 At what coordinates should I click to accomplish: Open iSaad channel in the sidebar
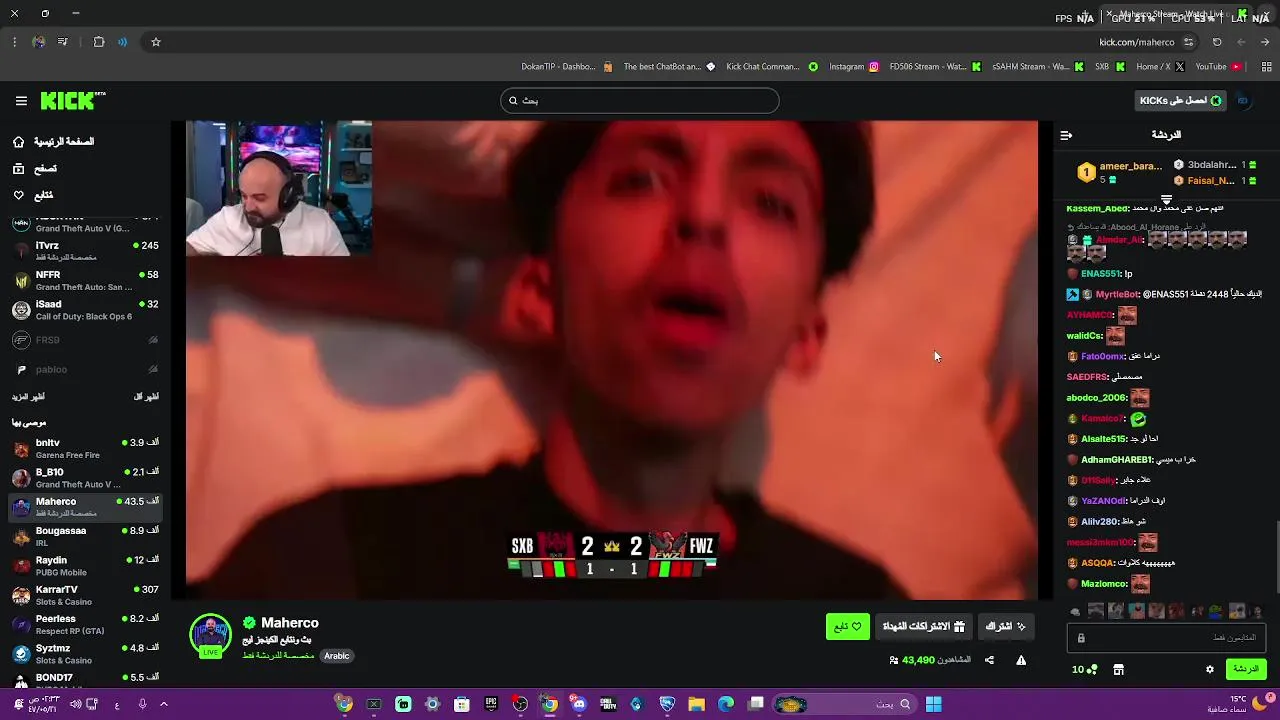pos(85,310)
